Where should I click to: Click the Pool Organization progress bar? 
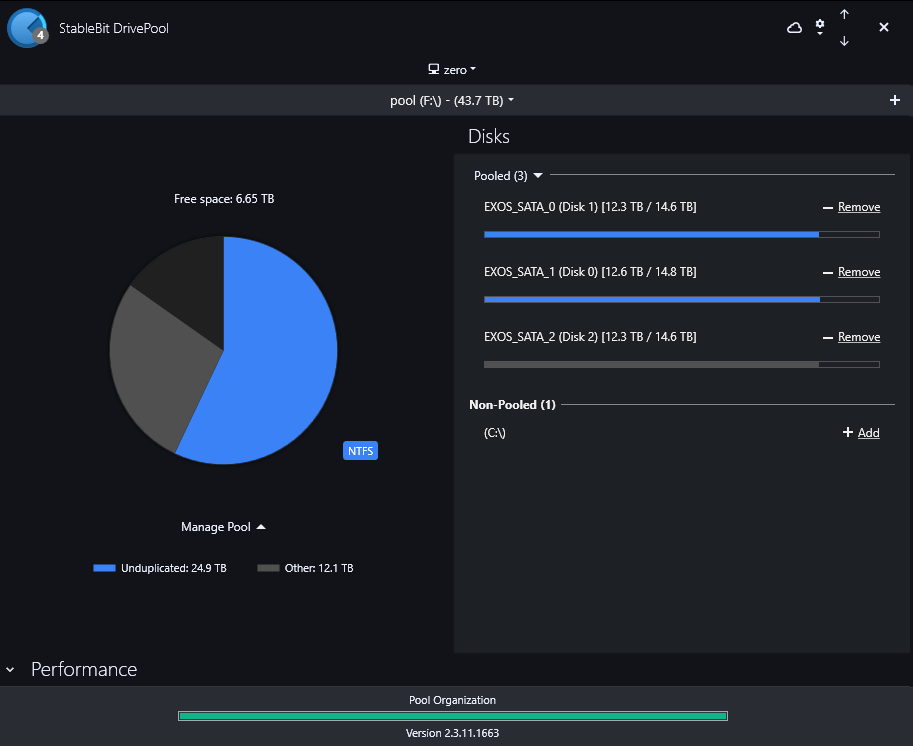(x=453, y=716)
